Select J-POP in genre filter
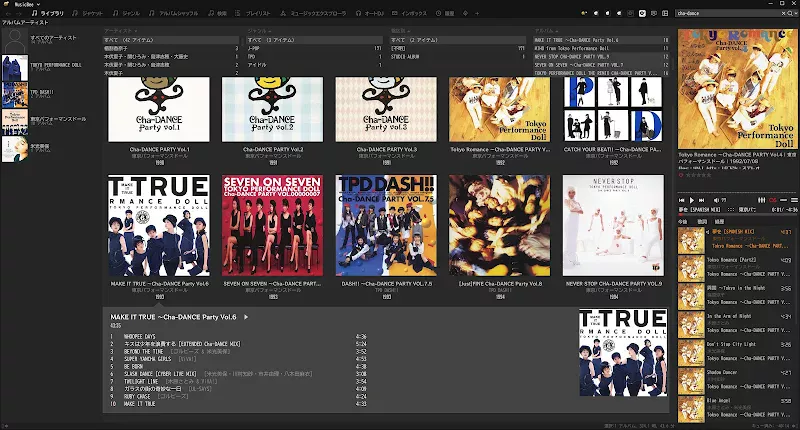 click(314, 48)
